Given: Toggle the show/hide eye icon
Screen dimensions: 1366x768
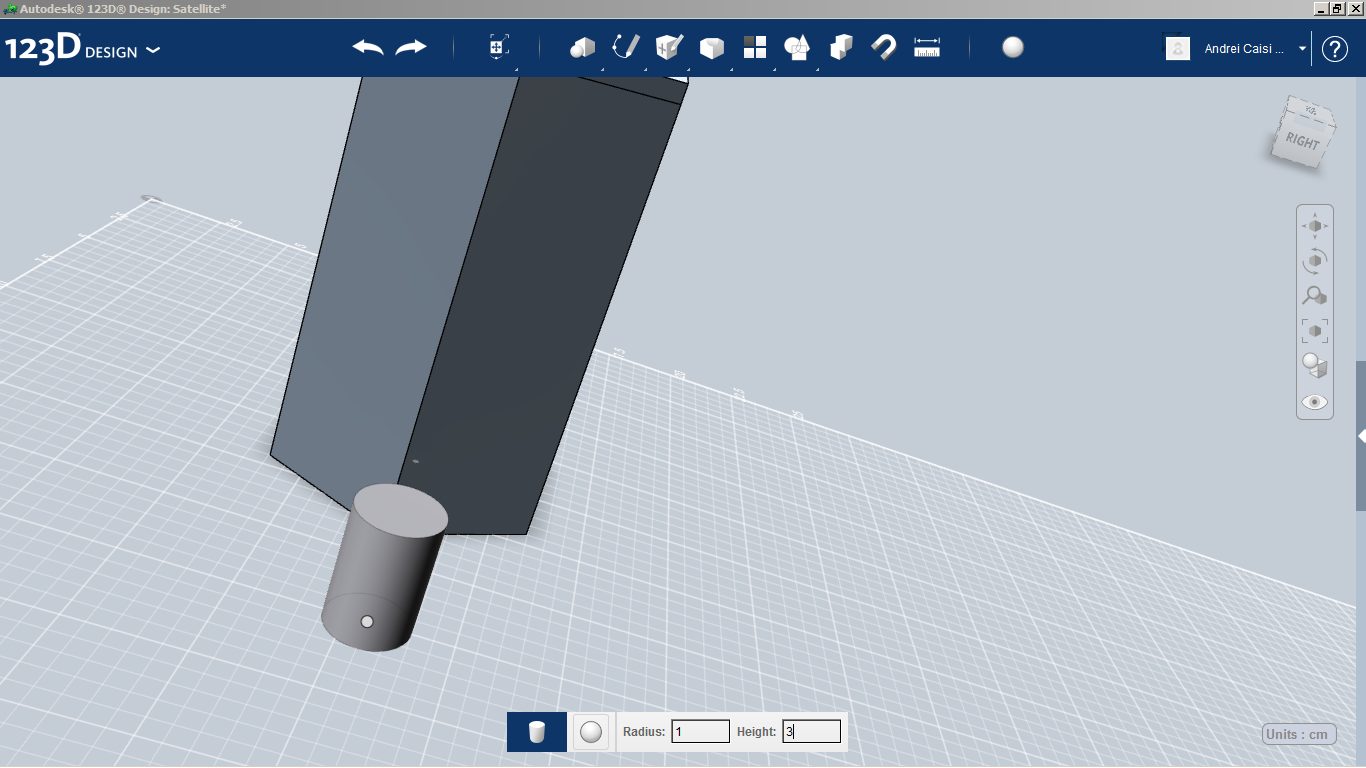Looking at the screenshot, I should pyautogui.click(x=1315, y=402).
